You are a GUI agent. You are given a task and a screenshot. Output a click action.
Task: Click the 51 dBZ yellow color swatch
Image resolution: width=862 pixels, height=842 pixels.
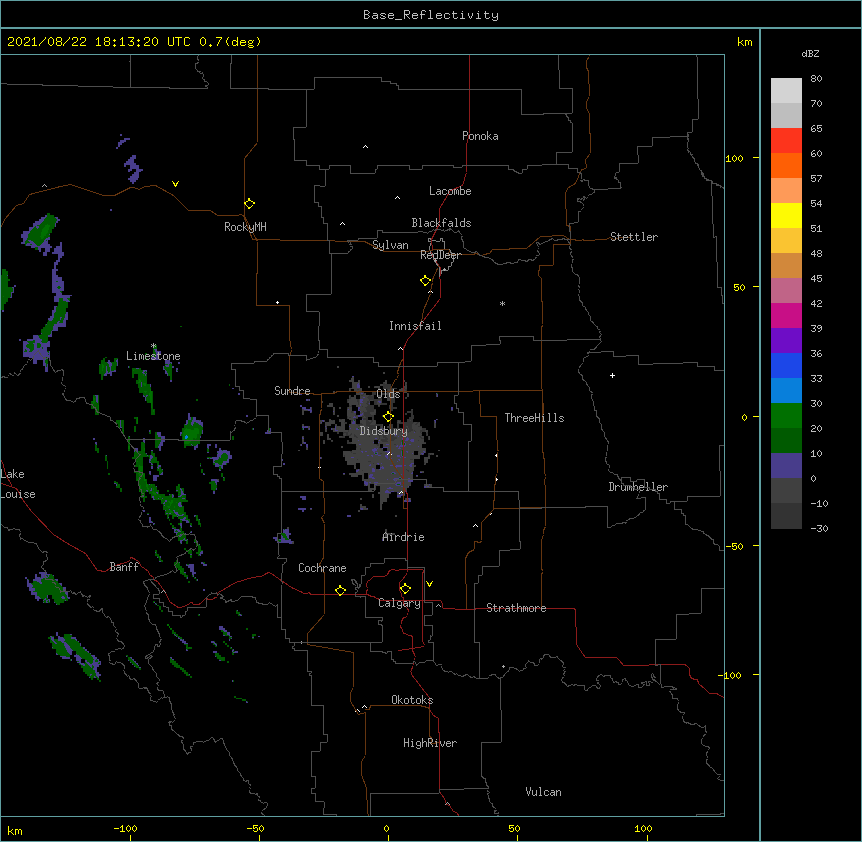tap(786, 240)
